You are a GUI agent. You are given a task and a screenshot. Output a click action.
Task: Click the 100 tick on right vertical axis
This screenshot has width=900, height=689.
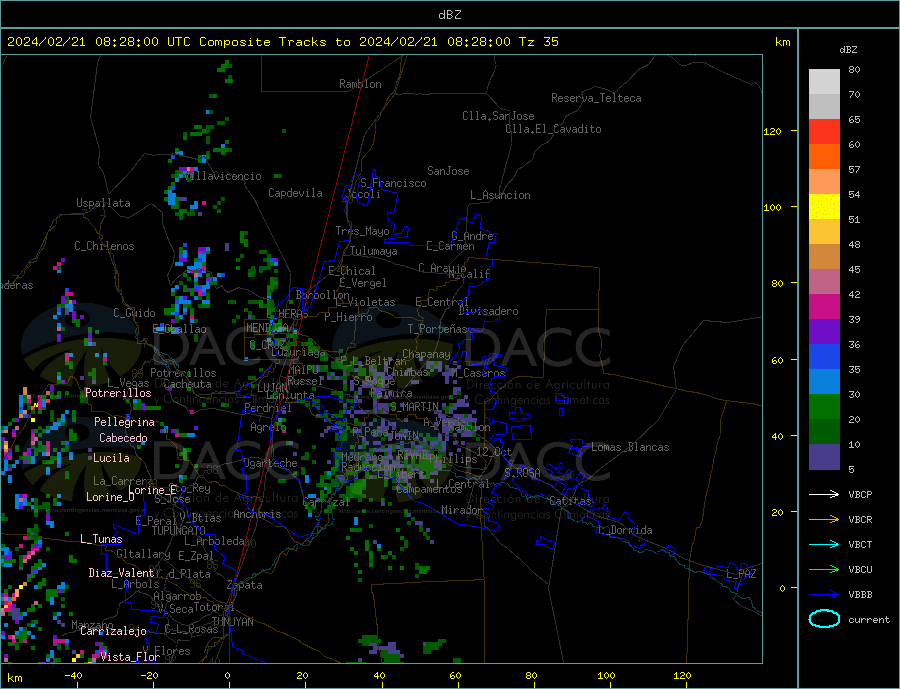(773, 207)
